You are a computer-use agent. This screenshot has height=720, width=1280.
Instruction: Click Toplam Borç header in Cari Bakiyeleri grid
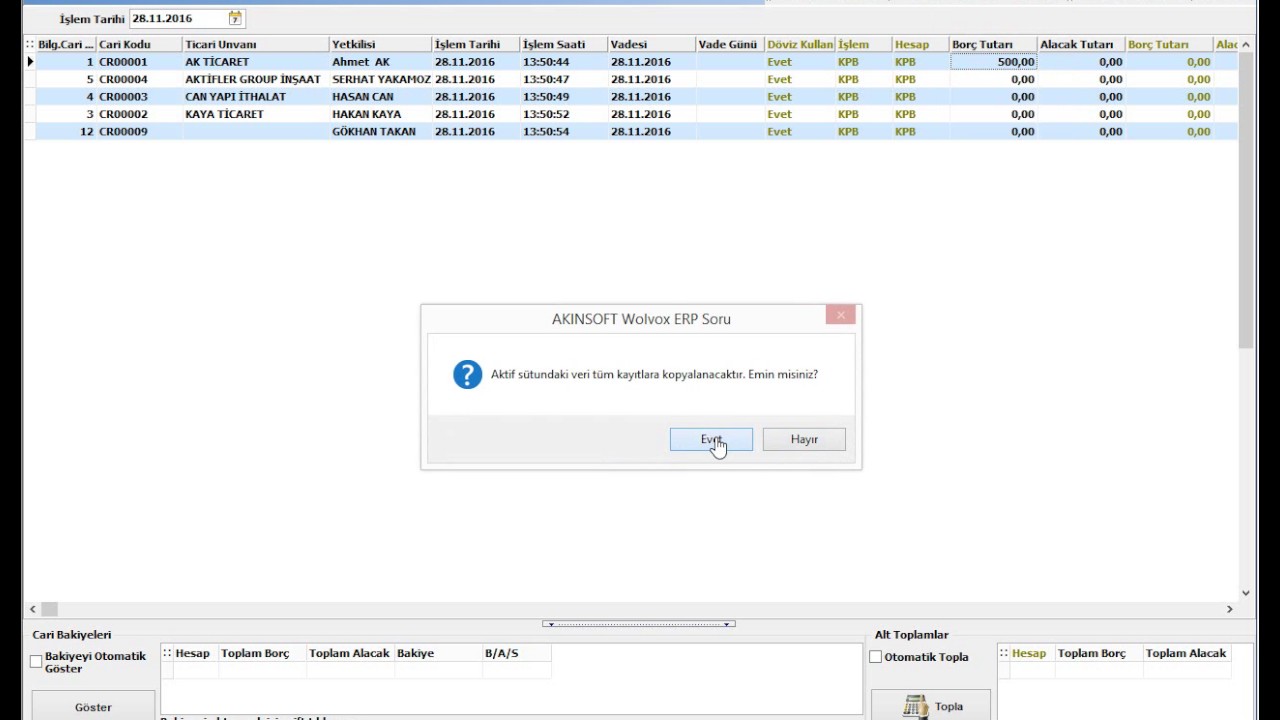coord(262,653)
